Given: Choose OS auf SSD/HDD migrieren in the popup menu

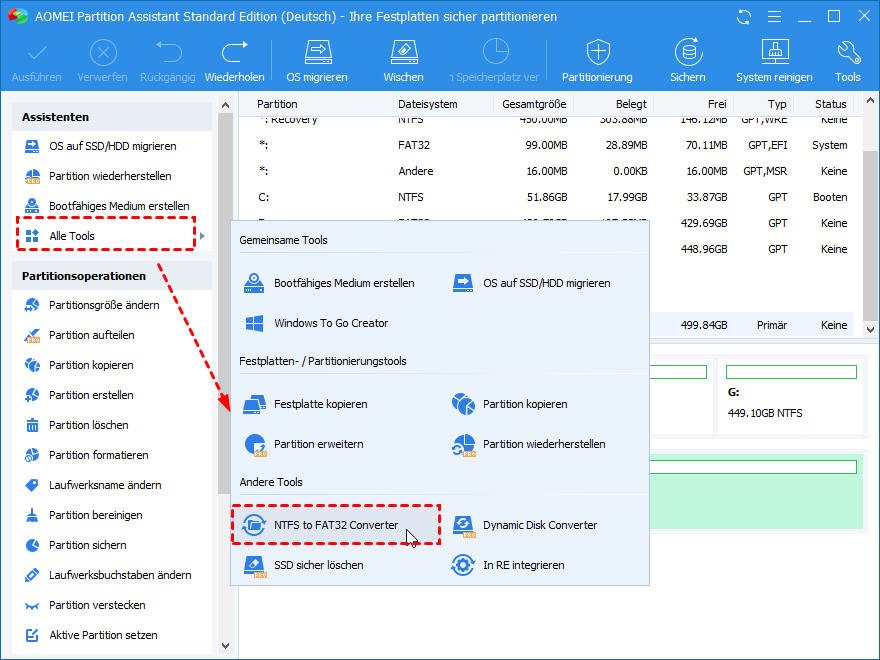Looking at the screenshot, I should point(531,283).
